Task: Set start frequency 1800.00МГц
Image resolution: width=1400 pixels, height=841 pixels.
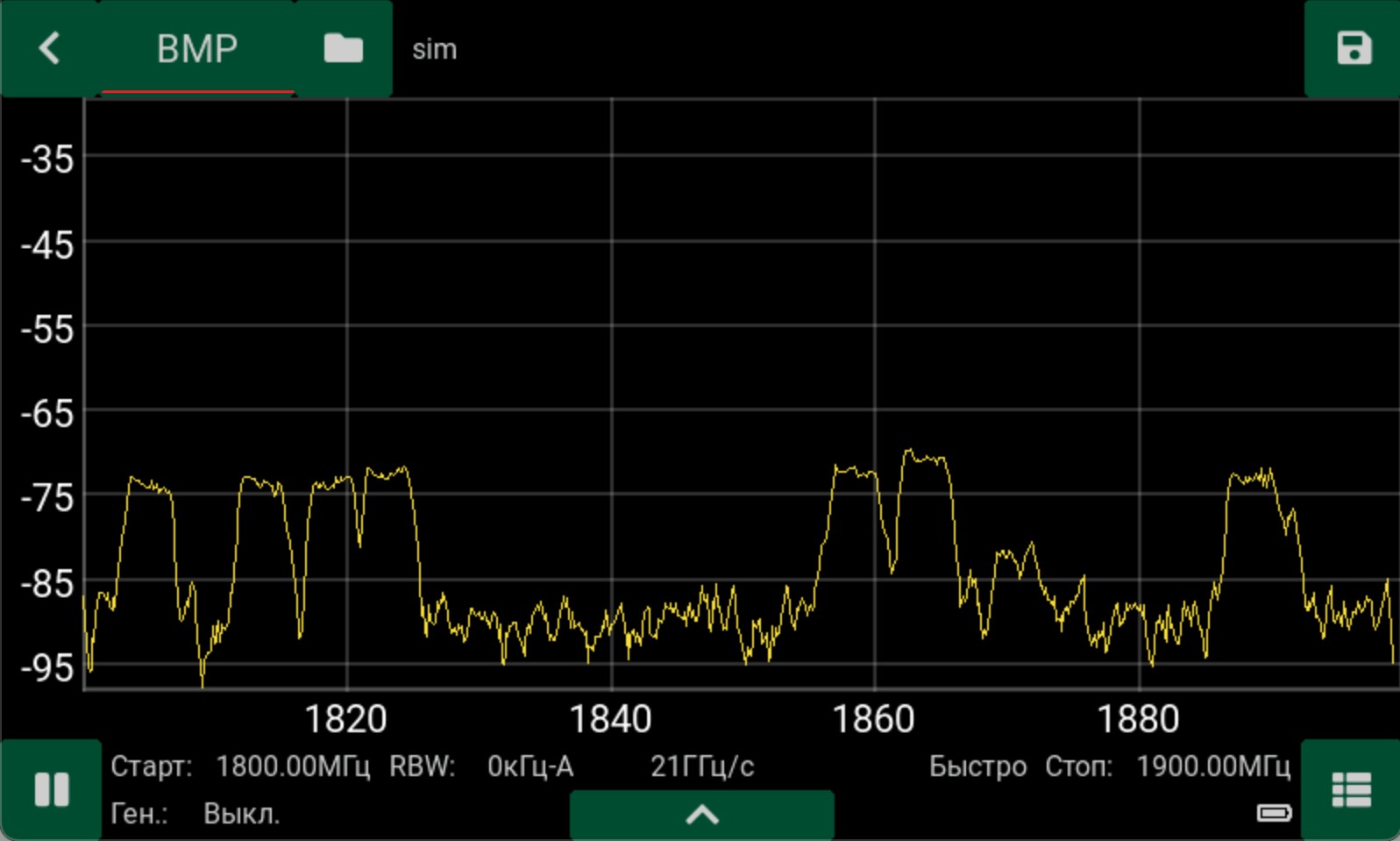Action: pyautogui.click(x=293, y=766)
